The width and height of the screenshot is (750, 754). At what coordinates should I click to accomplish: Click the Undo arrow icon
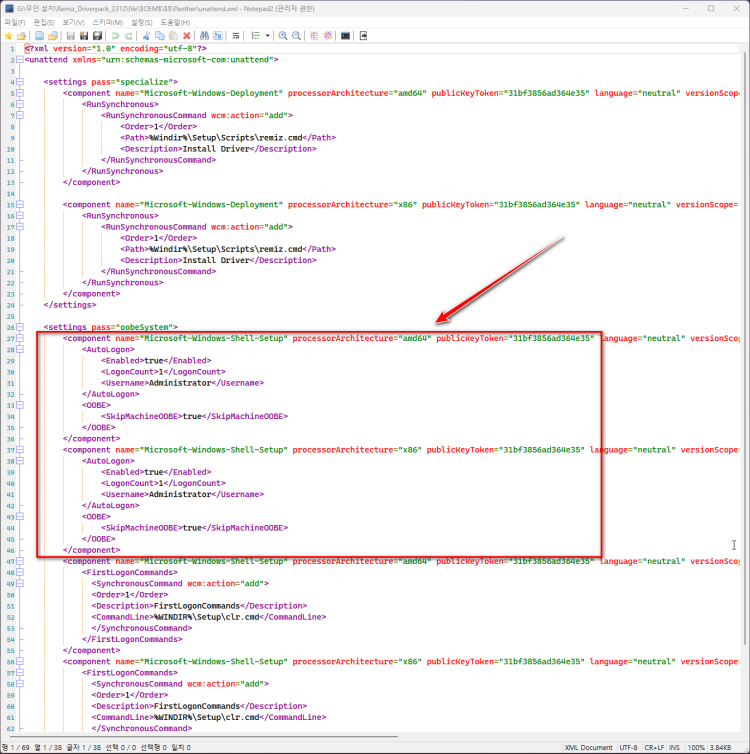pyautogui.click(x=114, y=36)
